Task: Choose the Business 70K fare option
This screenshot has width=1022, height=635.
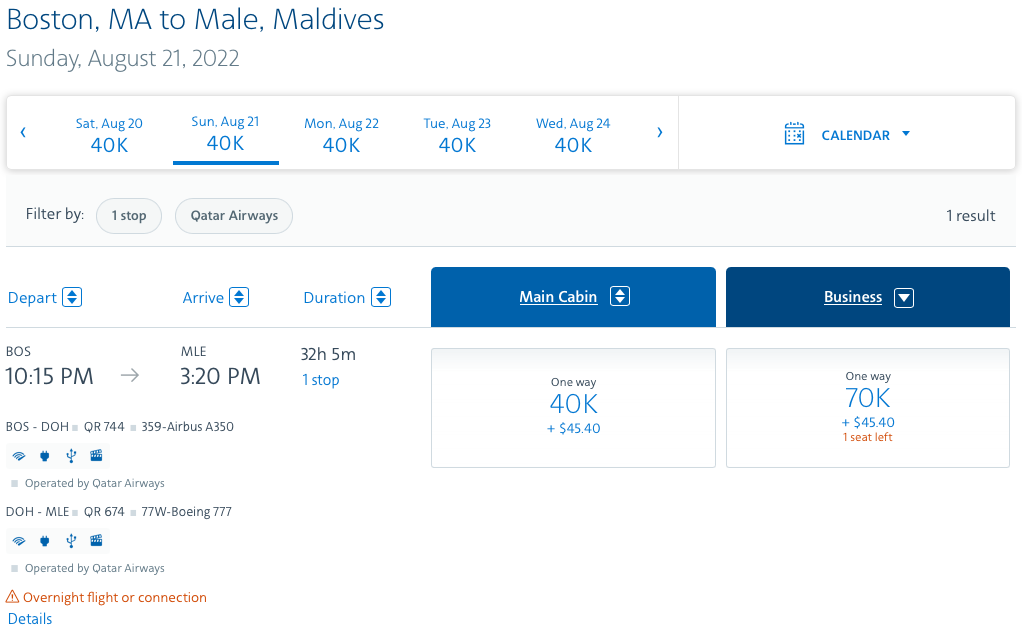Action: click(867, 407)
